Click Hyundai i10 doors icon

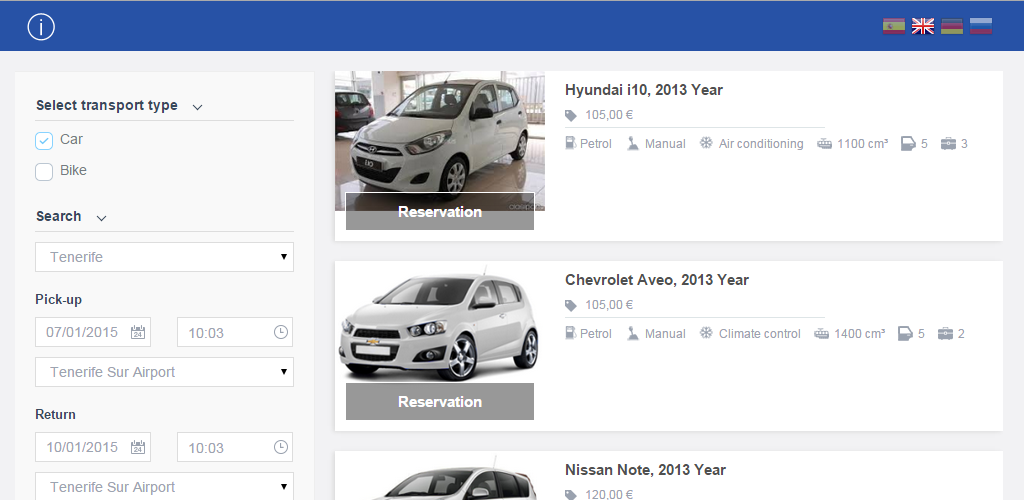pyautogui.click(x=908, y=144)
